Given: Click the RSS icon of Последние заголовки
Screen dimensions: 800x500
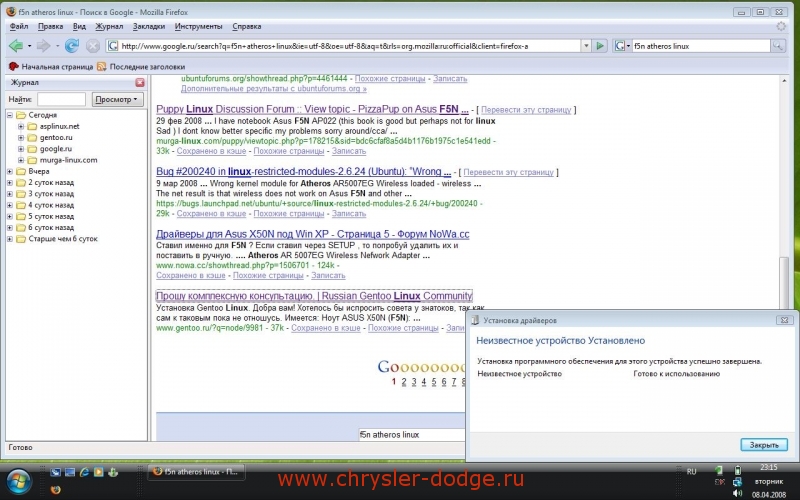Looking at the screenshot, I should click(102, 66).
